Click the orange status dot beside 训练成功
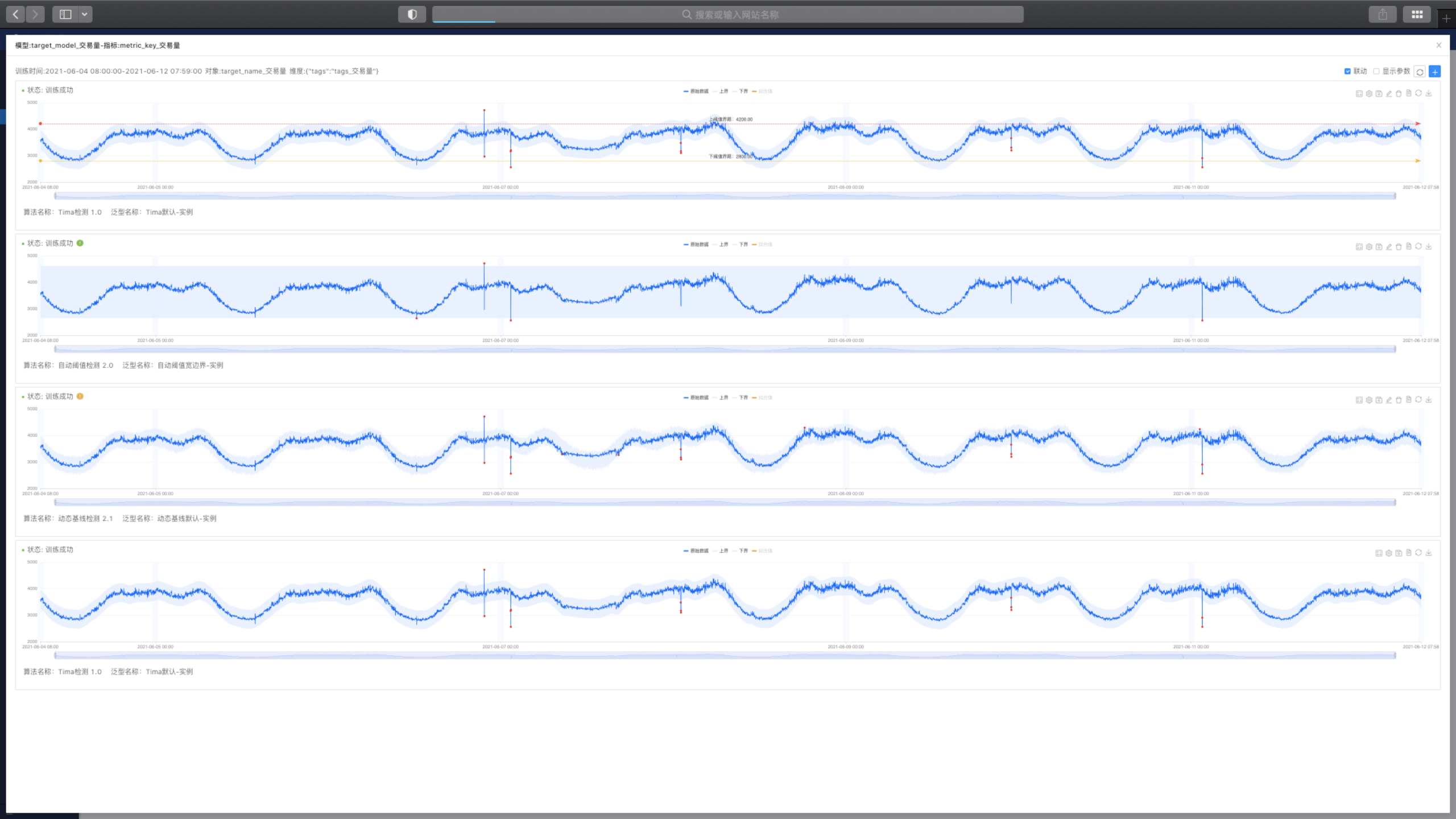This screenshot has width=1456, height=819. tap(80, 396)
